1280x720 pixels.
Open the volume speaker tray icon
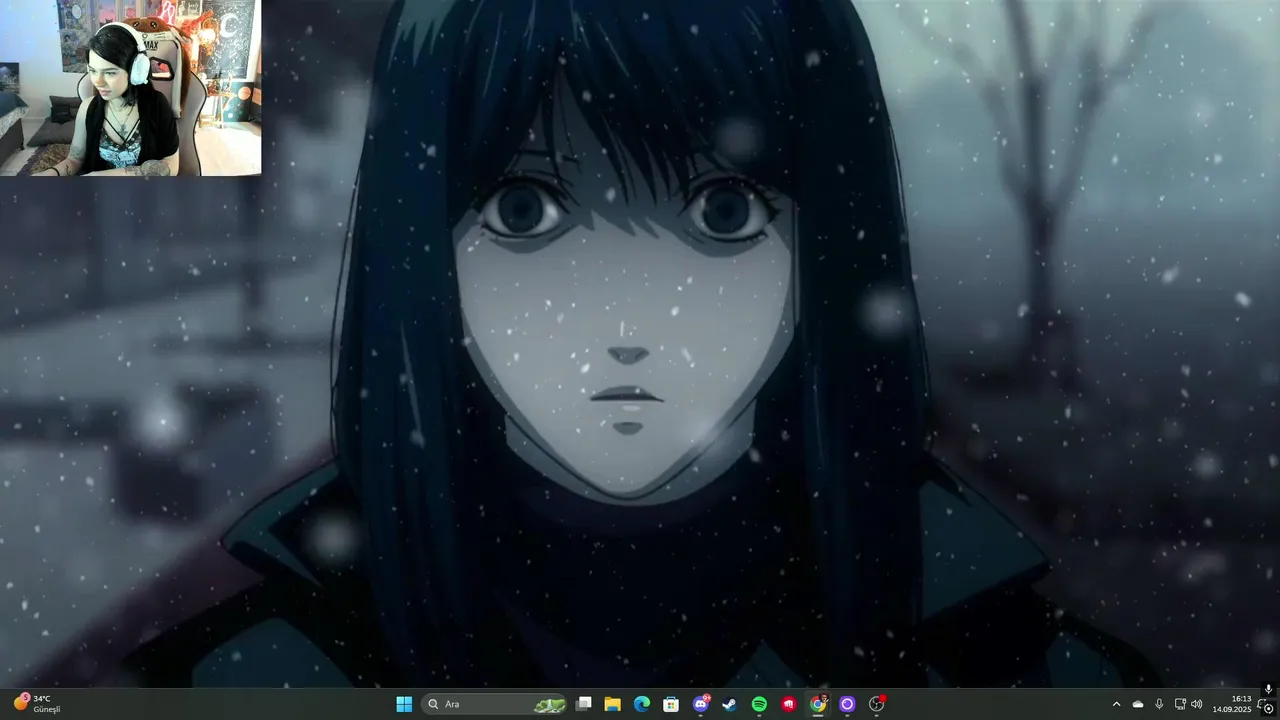pos(1197,704)
